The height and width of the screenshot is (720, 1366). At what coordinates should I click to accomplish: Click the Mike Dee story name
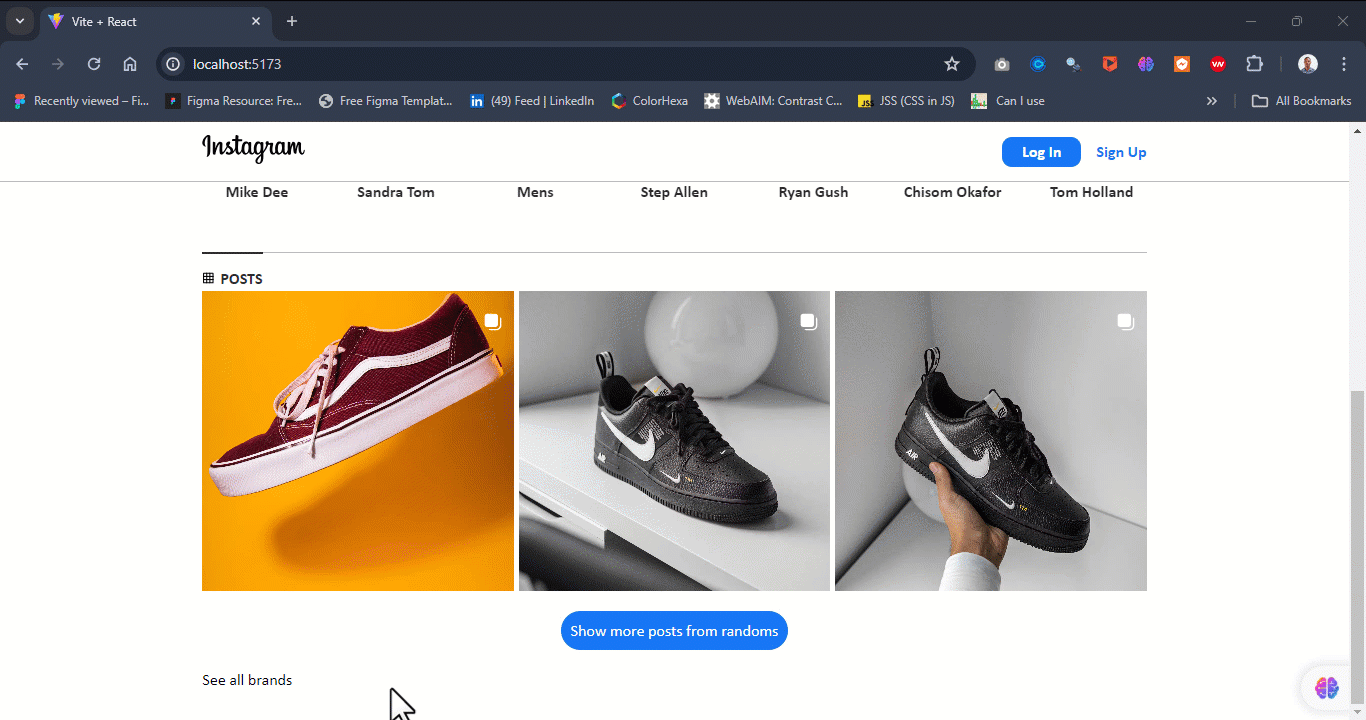click(x=257, y=192)
